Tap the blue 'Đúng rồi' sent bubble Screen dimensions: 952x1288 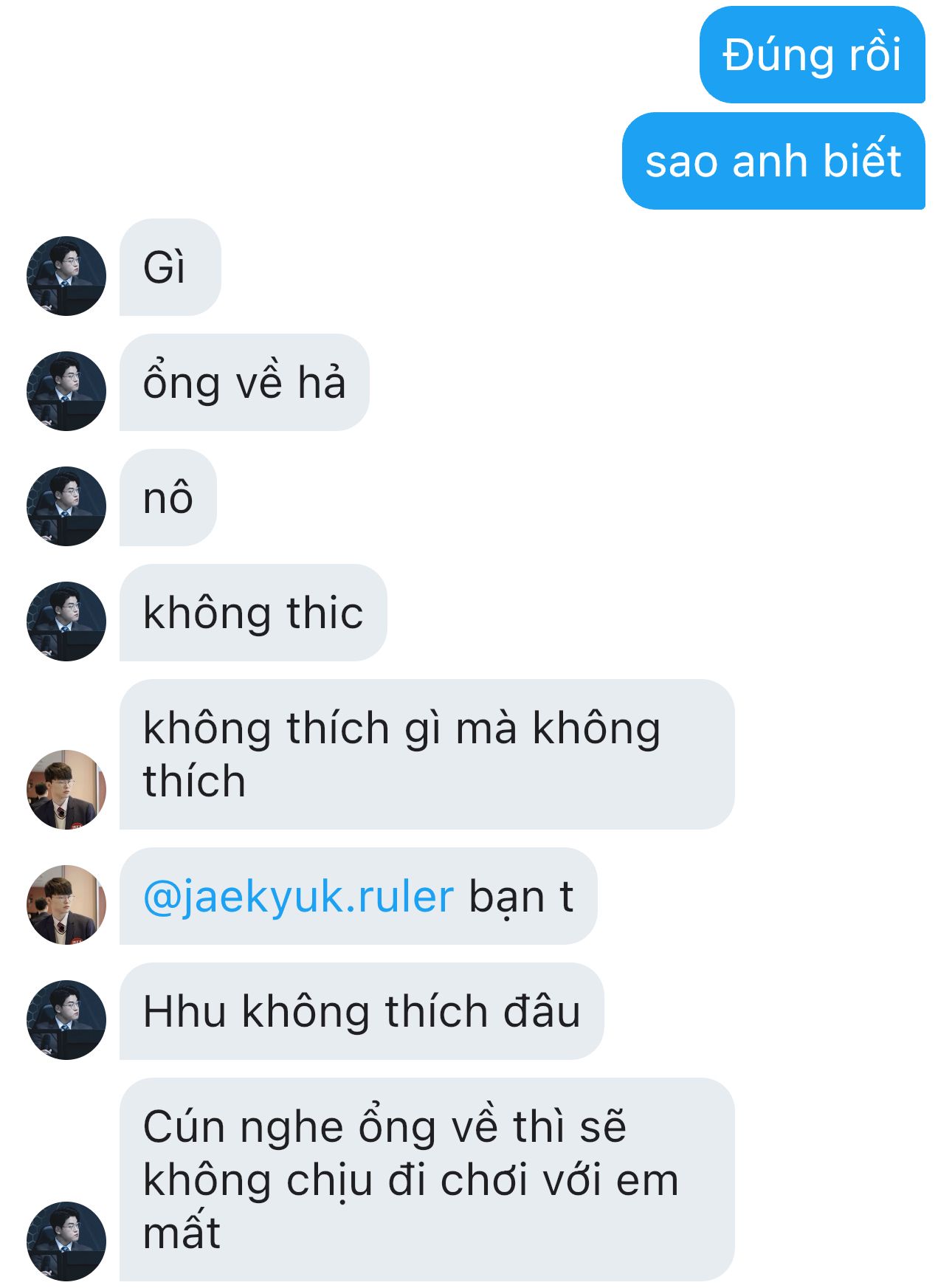[812, 55]
